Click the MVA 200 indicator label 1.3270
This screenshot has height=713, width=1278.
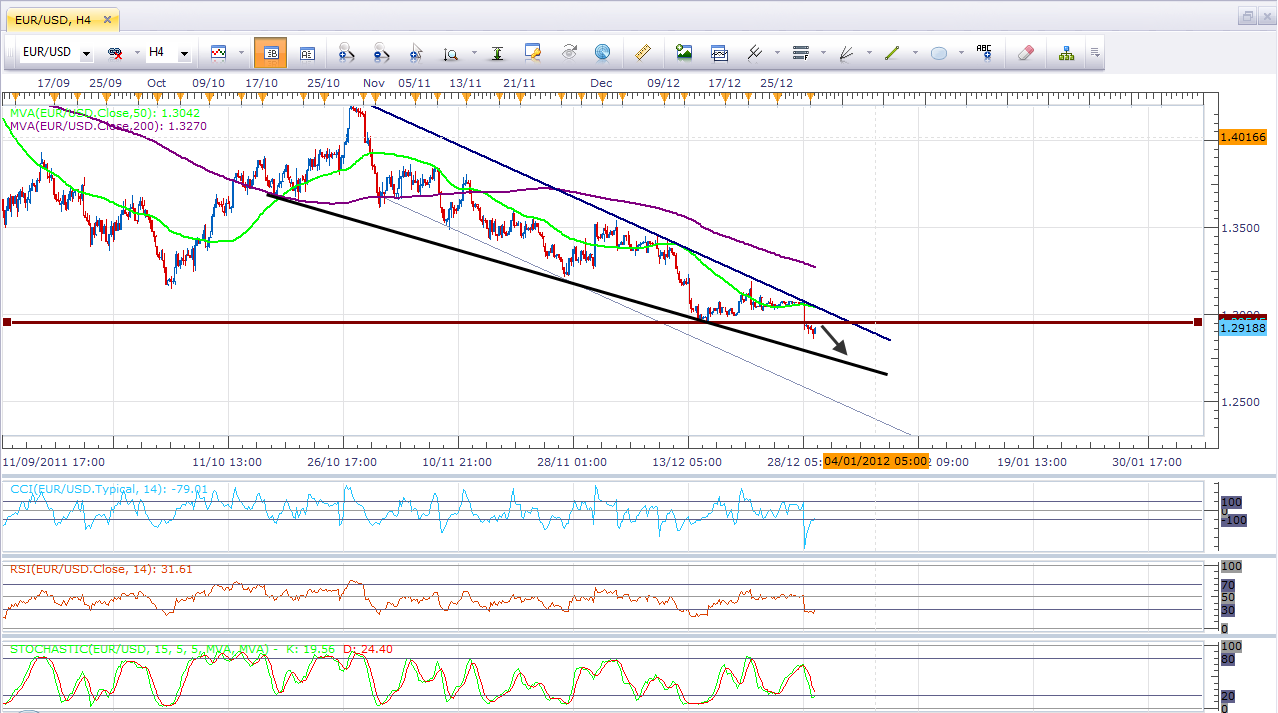(x=108, y=126)
